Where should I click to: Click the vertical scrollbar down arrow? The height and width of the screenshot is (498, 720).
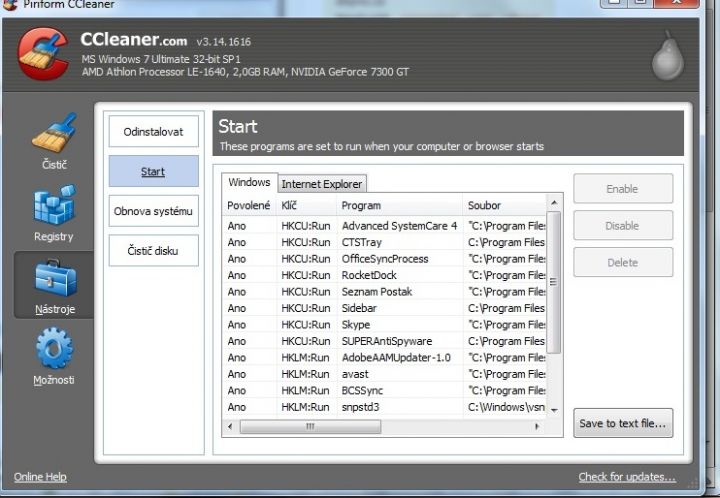[554, 410]
